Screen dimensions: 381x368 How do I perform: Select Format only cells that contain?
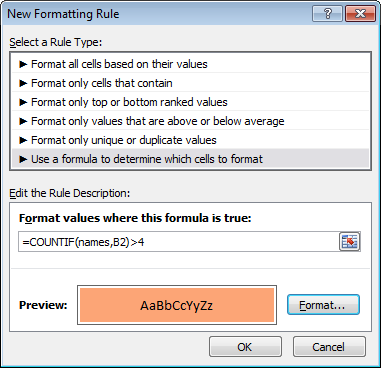[x=191, y=83]
